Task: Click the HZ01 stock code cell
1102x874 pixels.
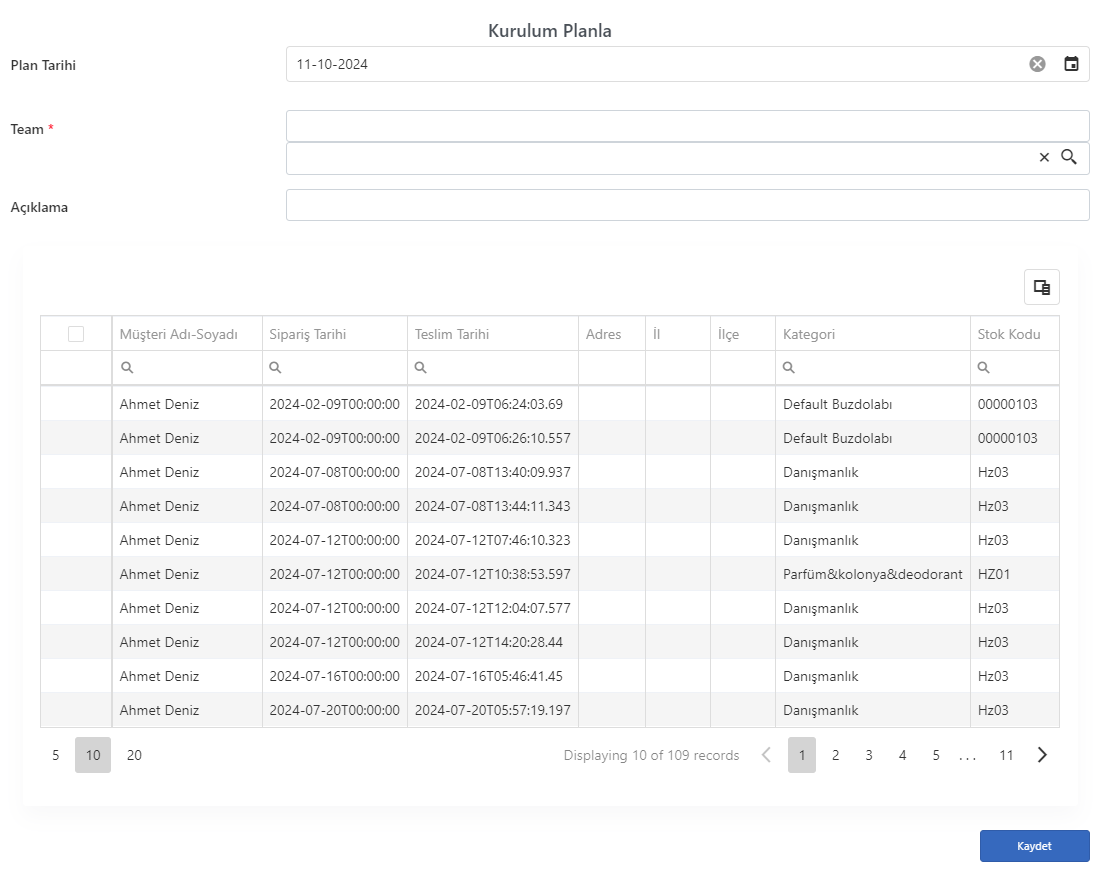Action: click(x=1015, y=574)
